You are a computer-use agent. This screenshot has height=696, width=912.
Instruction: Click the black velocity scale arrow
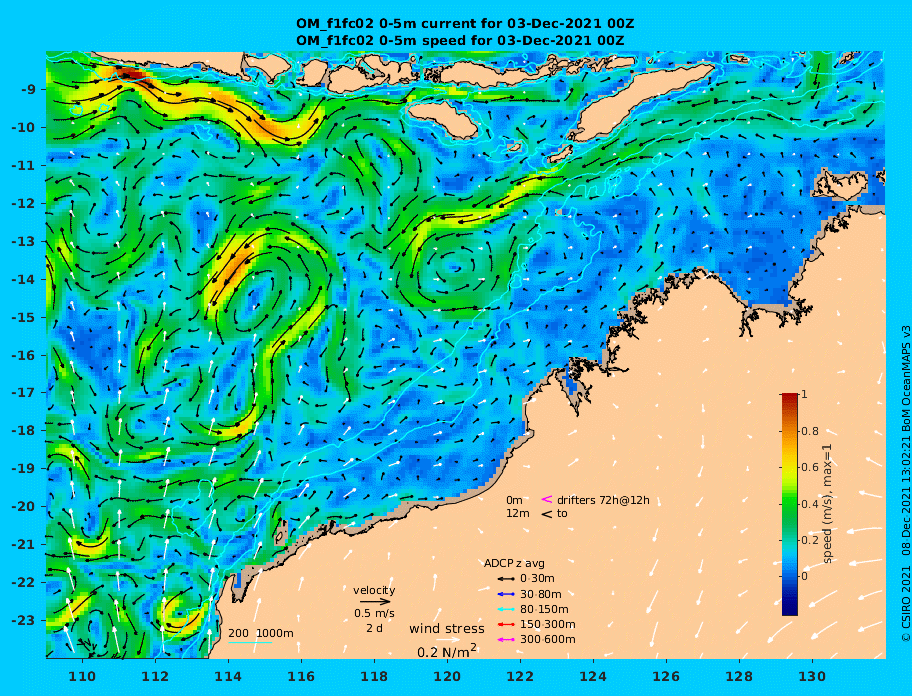click(375, 602)
